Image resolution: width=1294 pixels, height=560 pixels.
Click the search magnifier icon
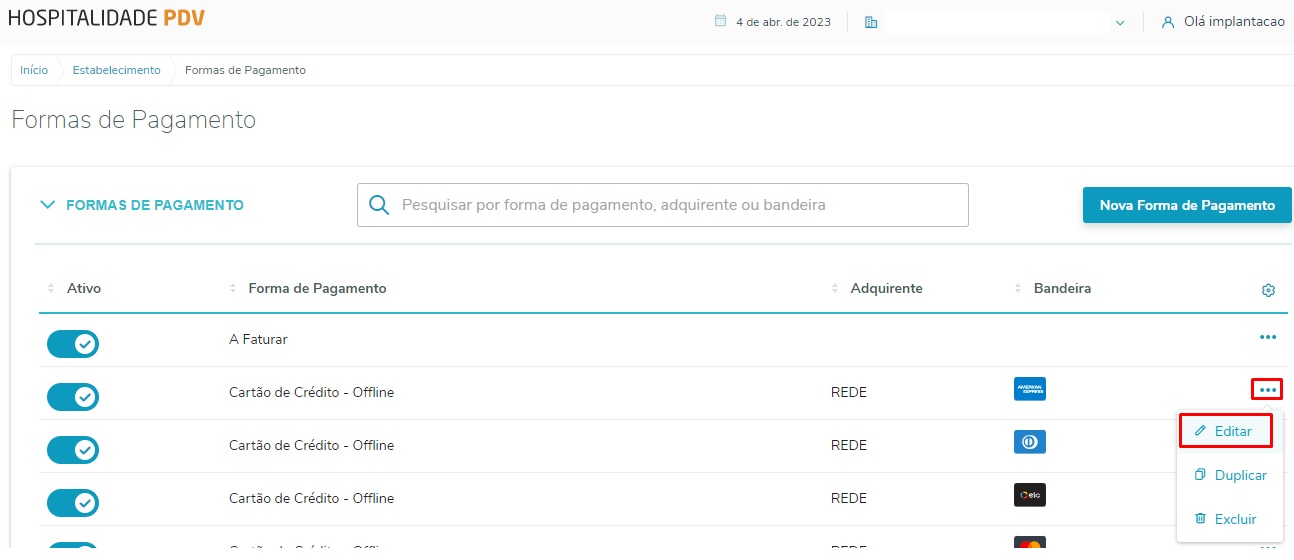pos(379,205)
